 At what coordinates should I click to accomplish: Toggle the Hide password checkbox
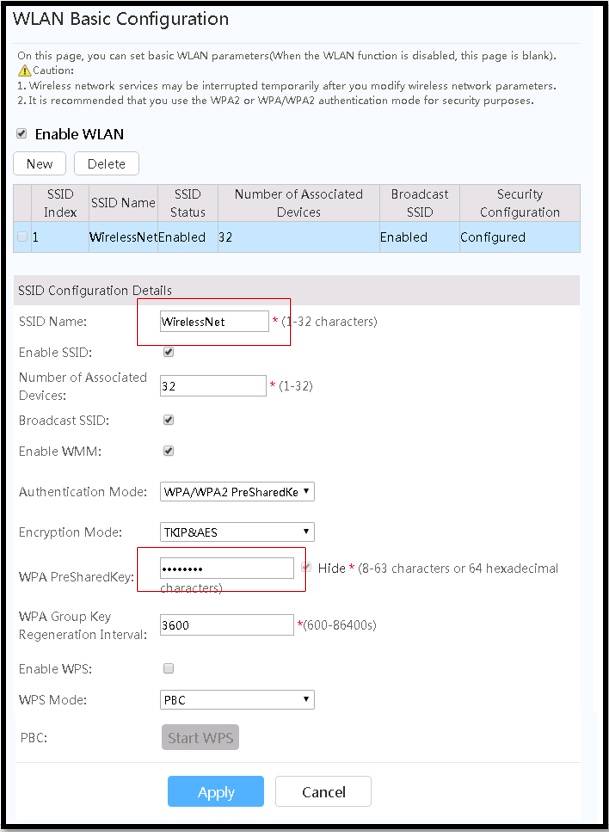307,567
